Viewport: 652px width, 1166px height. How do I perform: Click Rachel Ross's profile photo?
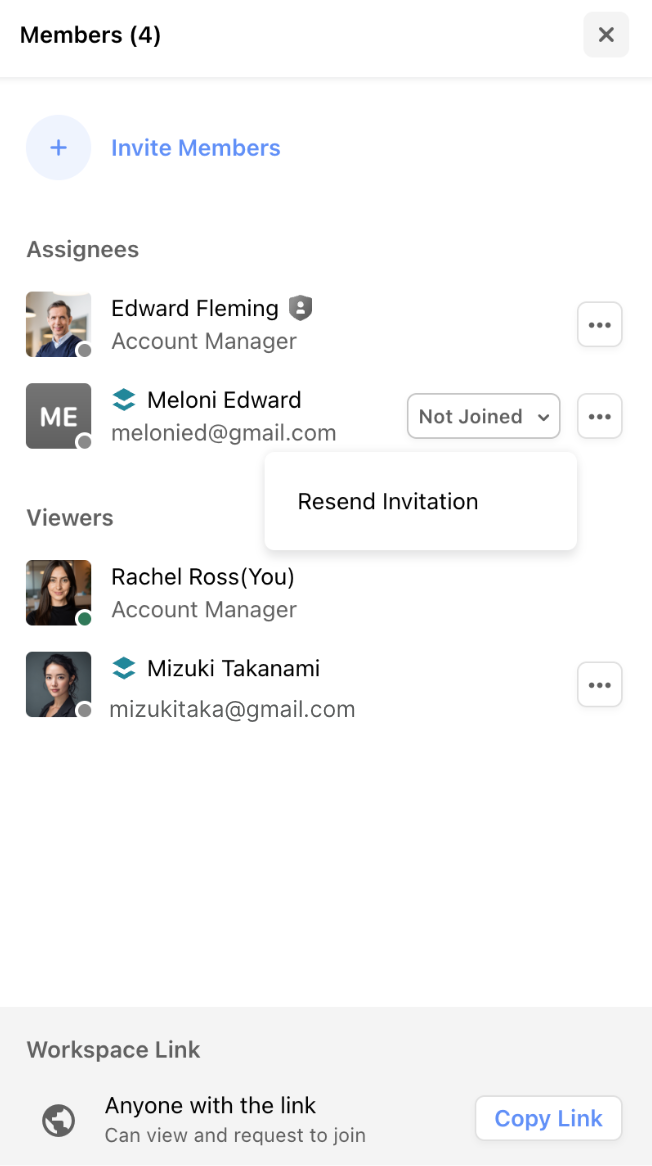(58, 592)
